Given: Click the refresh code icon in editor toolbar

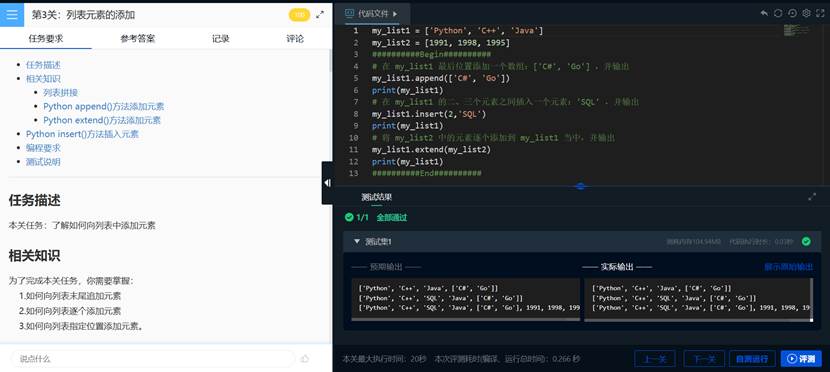Looking at the screenshot, I should click(x=778, y=13).
